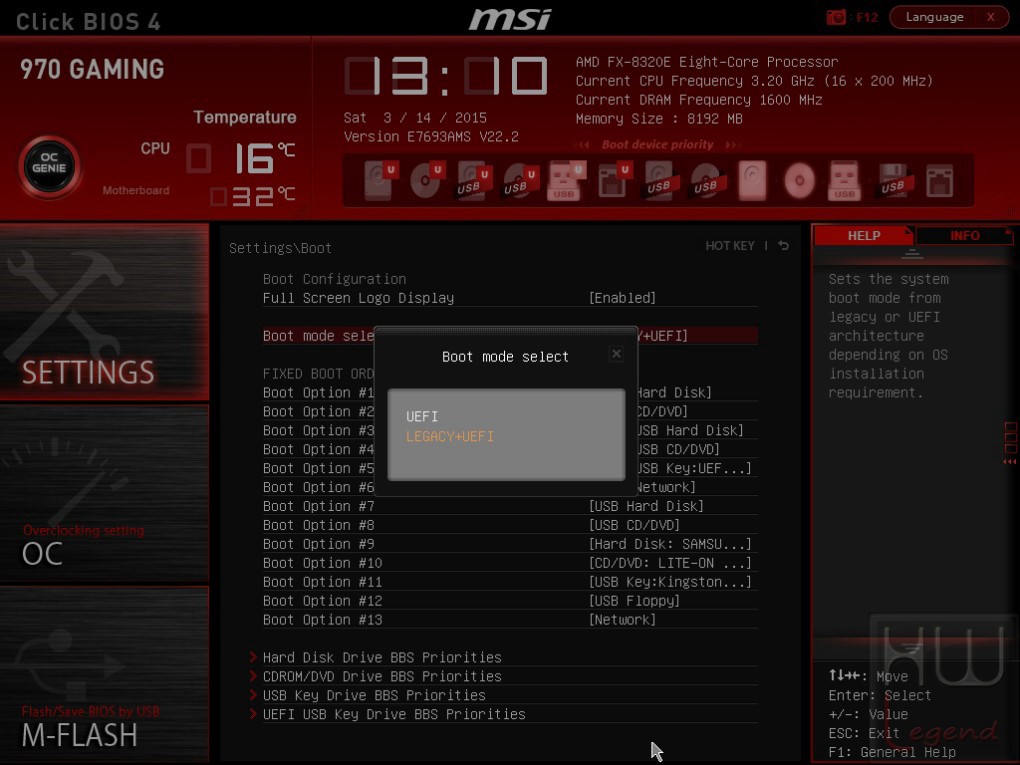The height and width of the screenshot is (765, 1020).
Task: Select the USB Floppy boot priority icon
Action: [x=894, y=180]
